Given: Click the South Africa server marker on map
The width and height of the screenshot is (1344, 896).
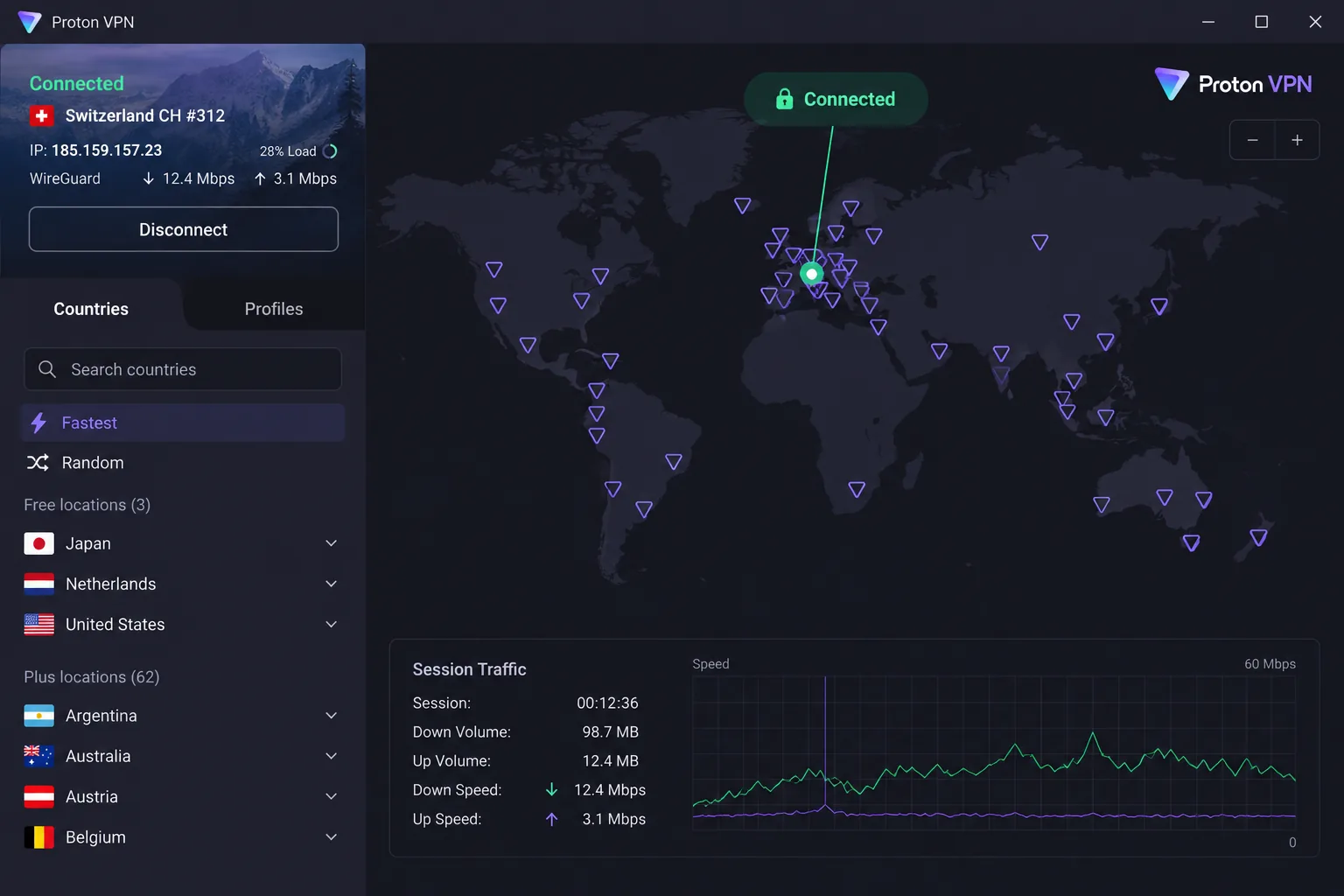Looking at the screenshot, I should pyautogui.click(x=857, y=489).
